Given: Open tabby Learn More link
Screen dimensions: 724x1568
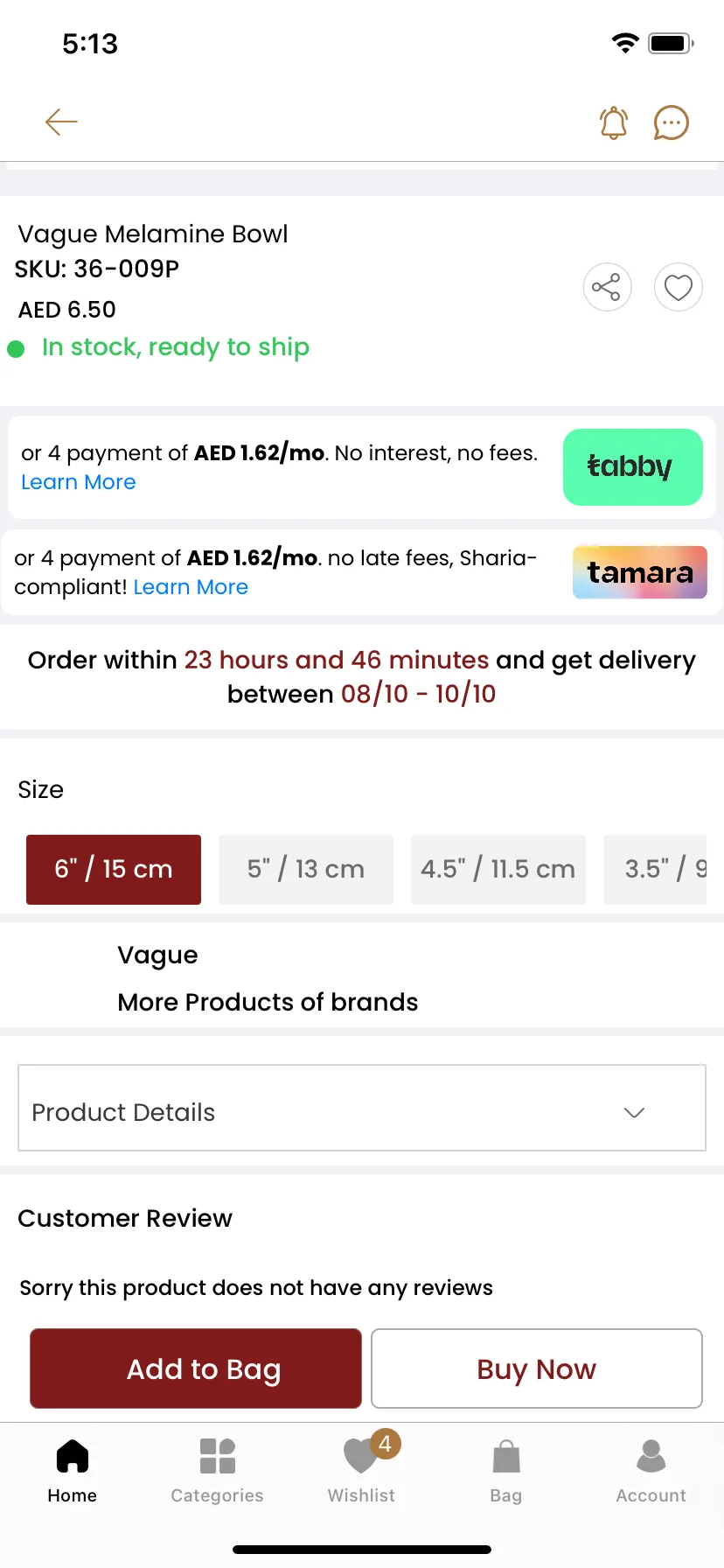Looking at the screenshot, I should 79,482.
